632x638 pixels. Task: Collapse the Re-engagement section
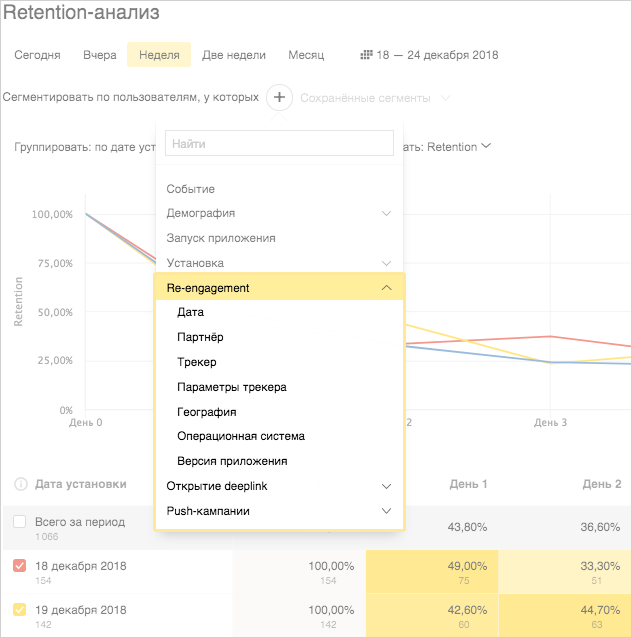tap(386, 288)
